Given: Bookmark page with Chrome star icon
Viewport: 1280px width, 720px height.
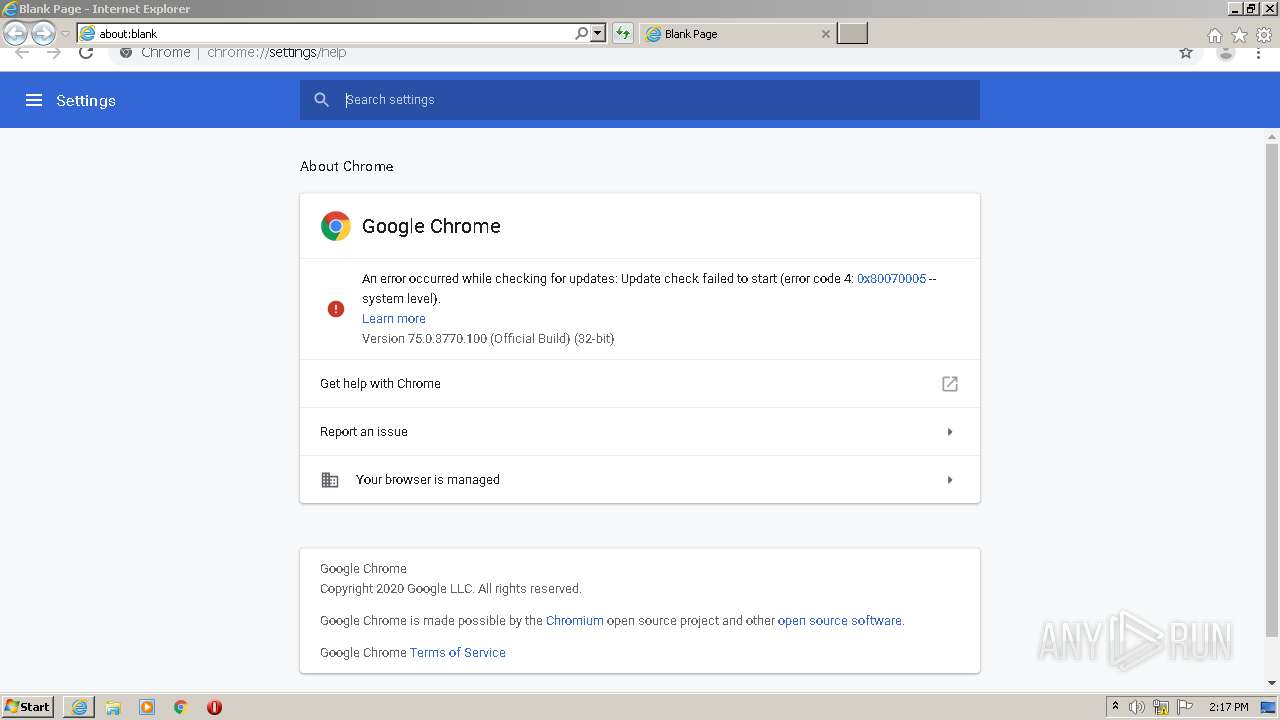Looking at the screenshot, I should coord(1186,53).
